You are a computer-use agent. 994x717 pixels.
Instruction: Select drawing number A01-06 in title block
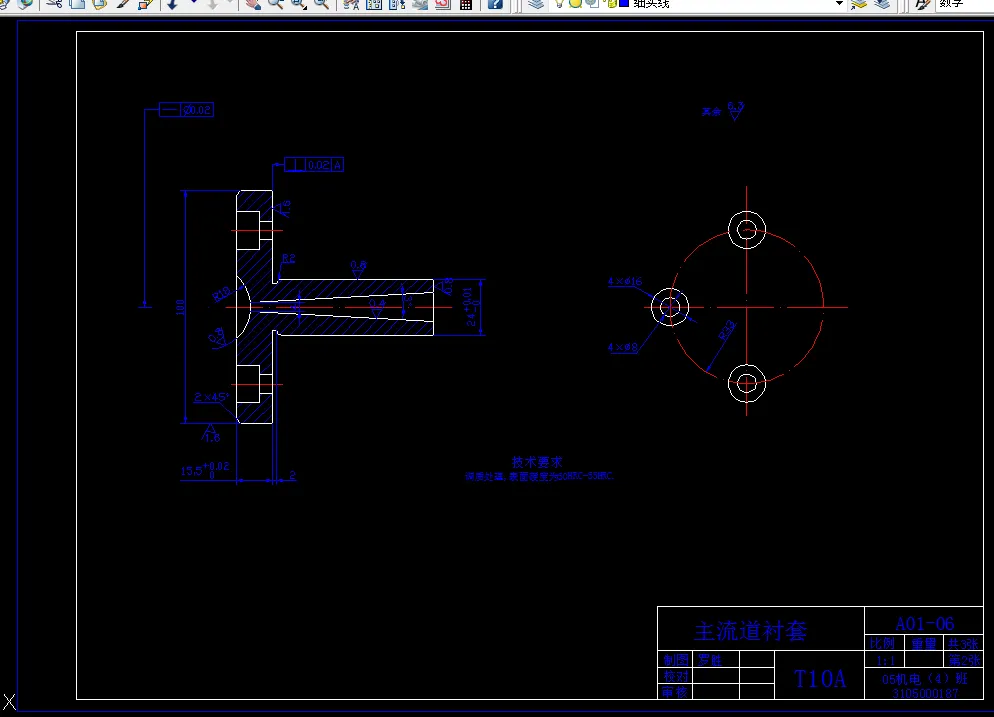coord(924,624)
